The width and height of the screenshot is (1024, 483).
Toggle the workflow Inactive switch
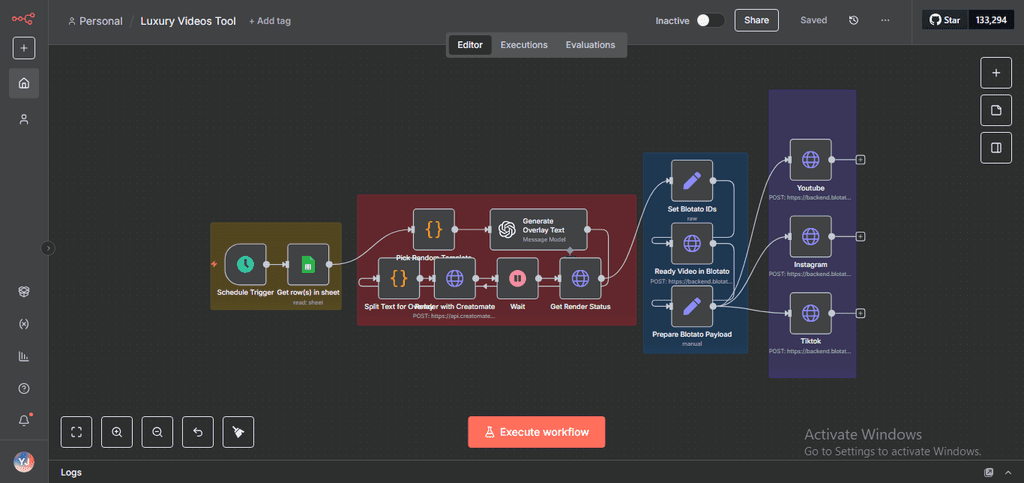[710, 20]
